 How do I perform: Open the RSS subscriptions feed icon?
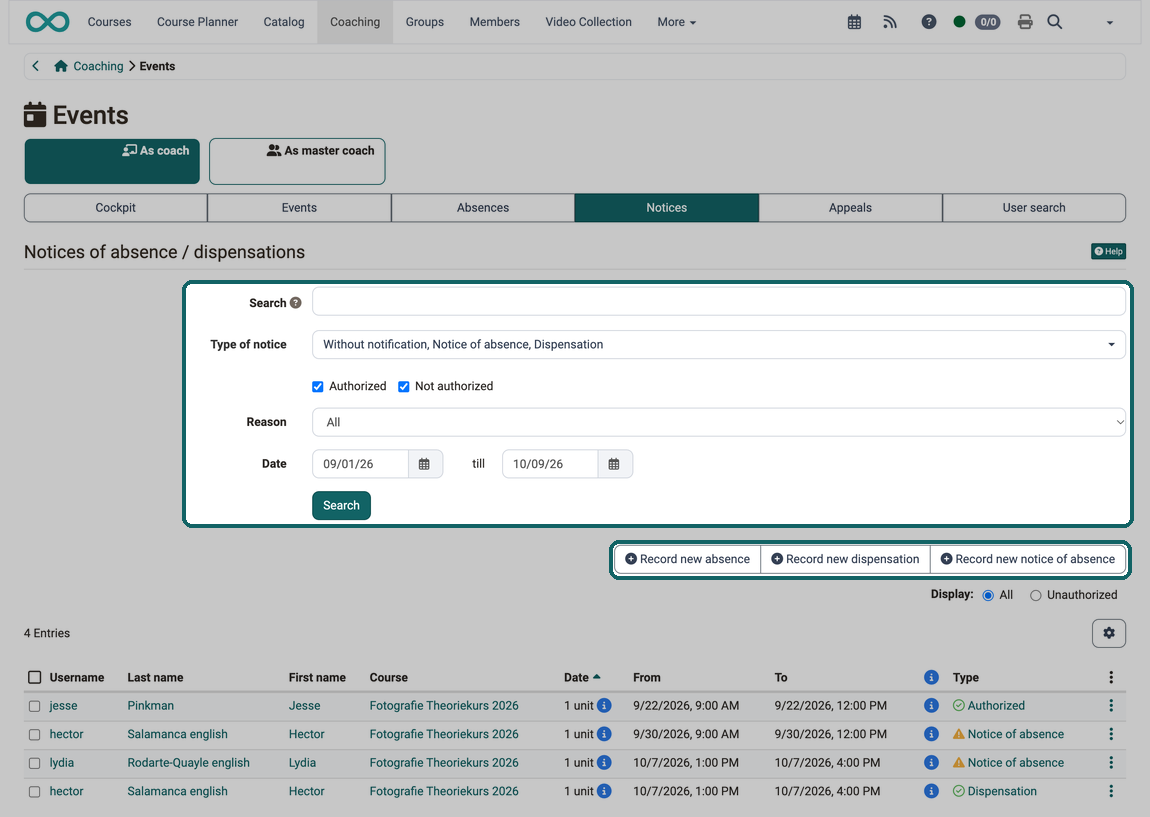[x=890, y=22]
